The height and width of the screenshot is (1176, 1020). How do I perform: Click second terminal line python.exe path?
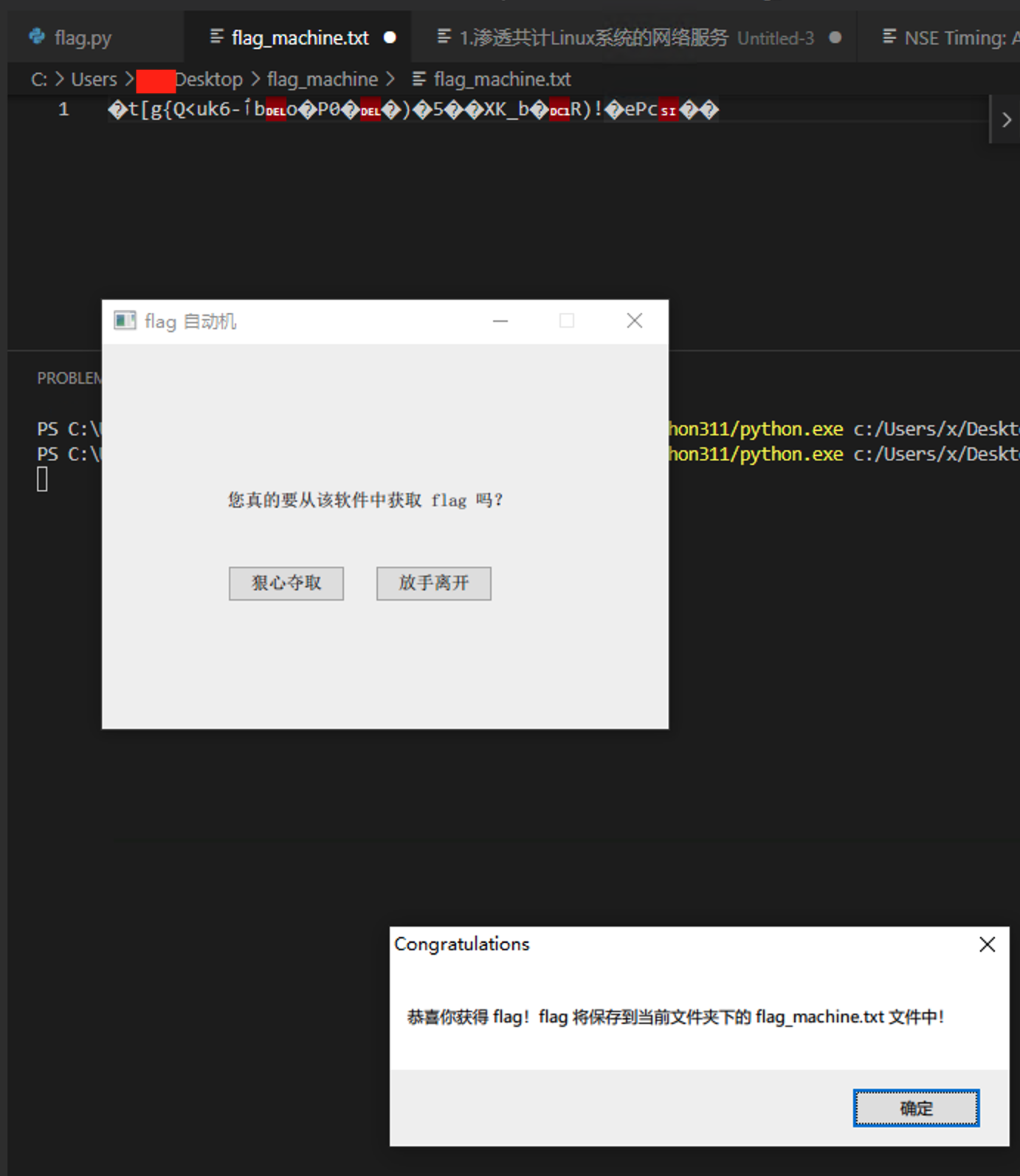pos(756,454)
